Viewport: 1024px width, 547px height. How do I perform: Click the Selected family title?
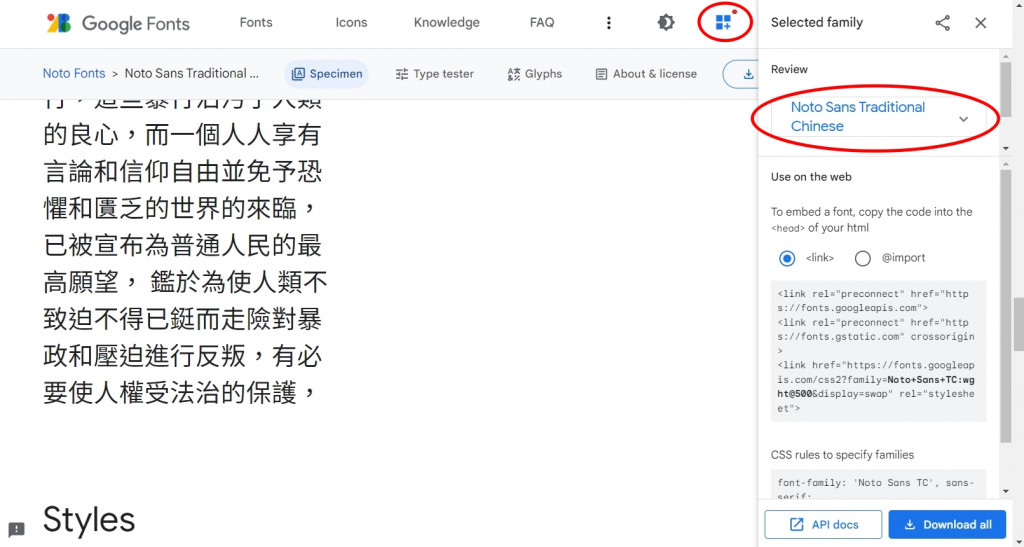(x=816, y=23)
